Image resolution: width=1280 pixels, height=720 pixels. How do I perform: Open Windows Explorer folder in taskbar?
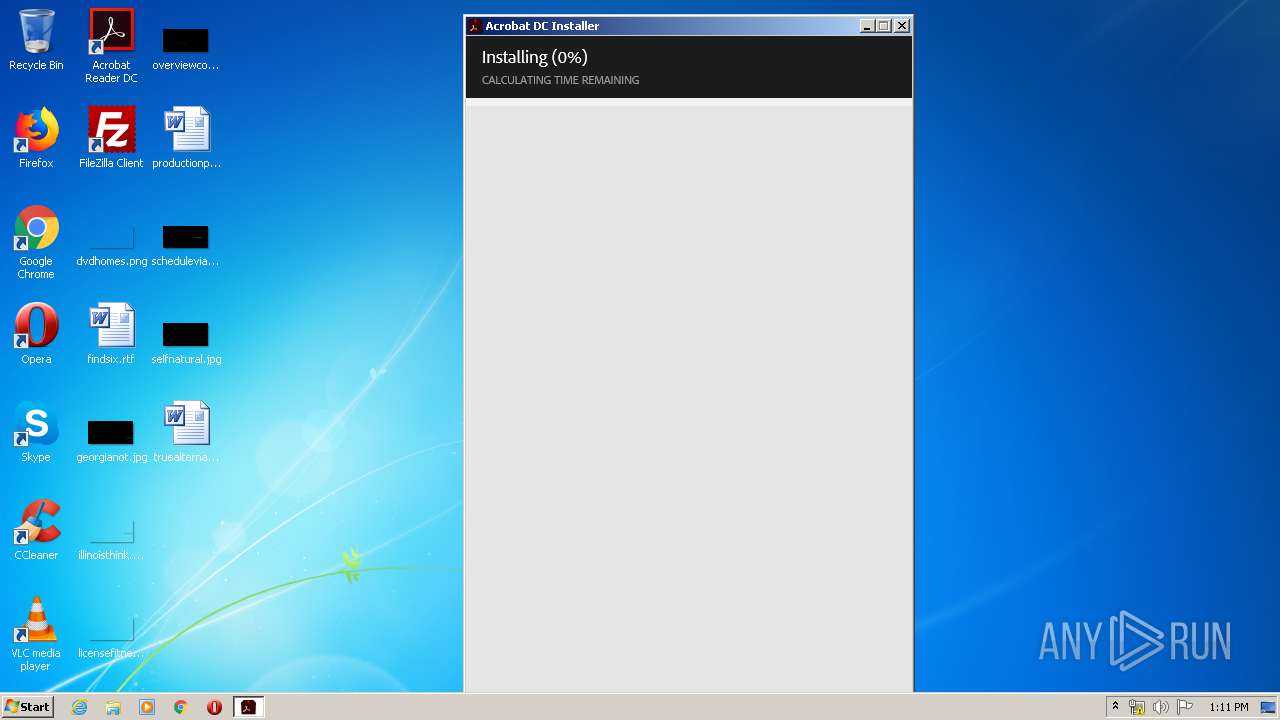click(113, 707)
